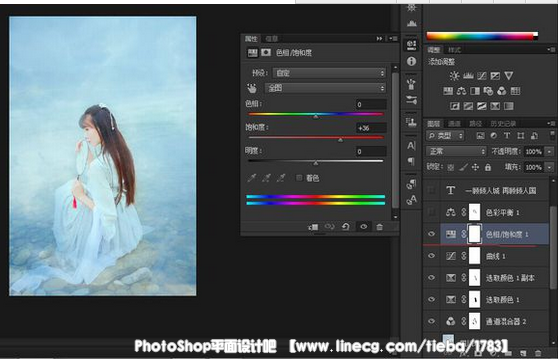Hide the 通道混合器 2 layer
The width and height of the screenshot is (558, 363).
click(431, 321)
